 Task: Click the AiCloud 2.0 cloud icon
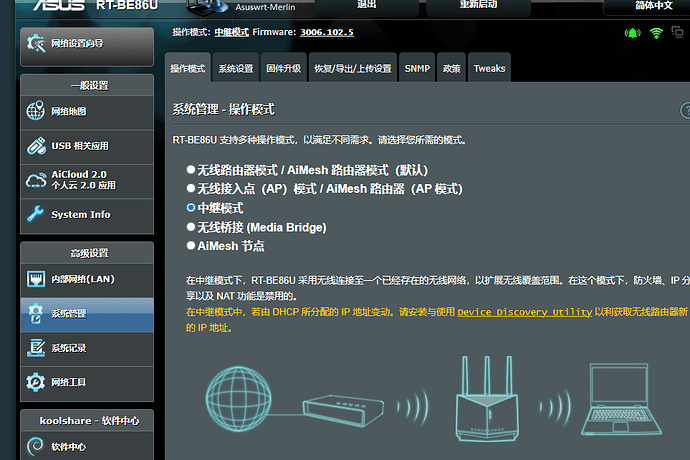[x=36, y=180]
